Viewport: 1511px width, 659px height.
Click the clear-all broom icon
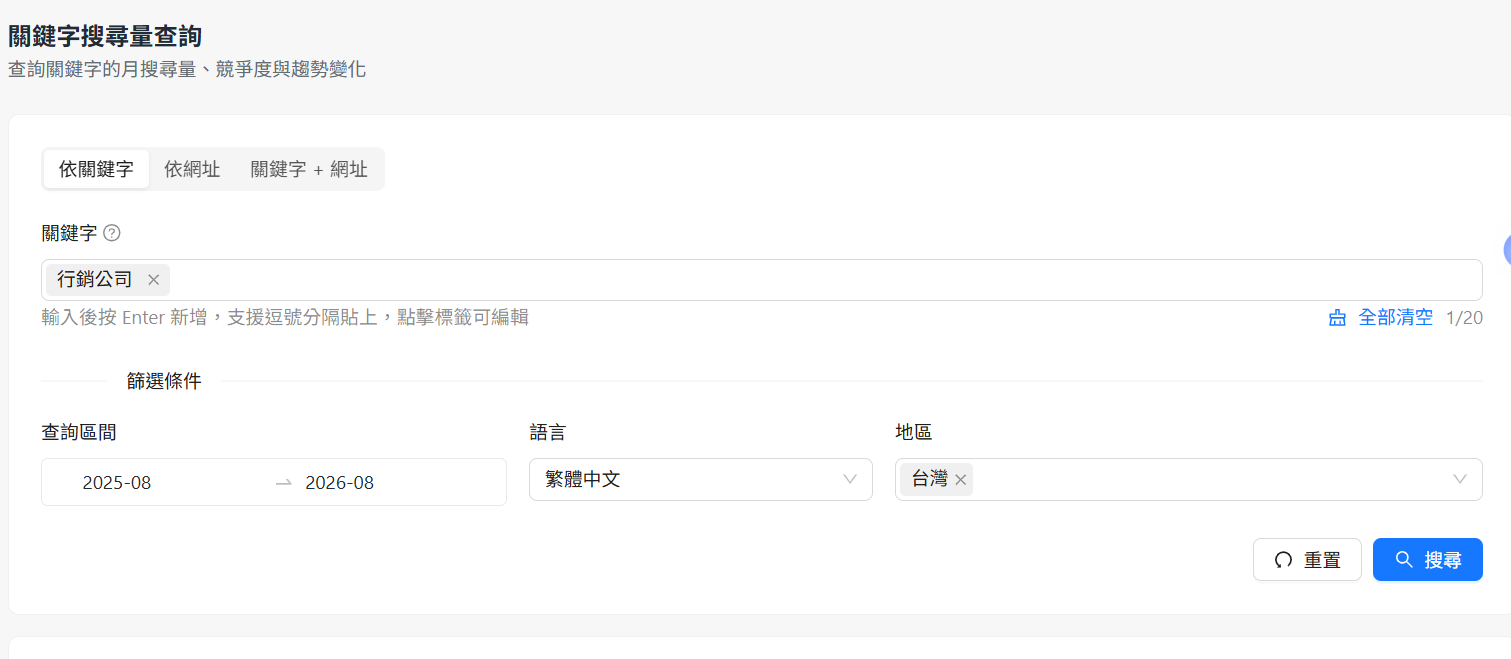pyautogui.click(x=1337, y=318)
